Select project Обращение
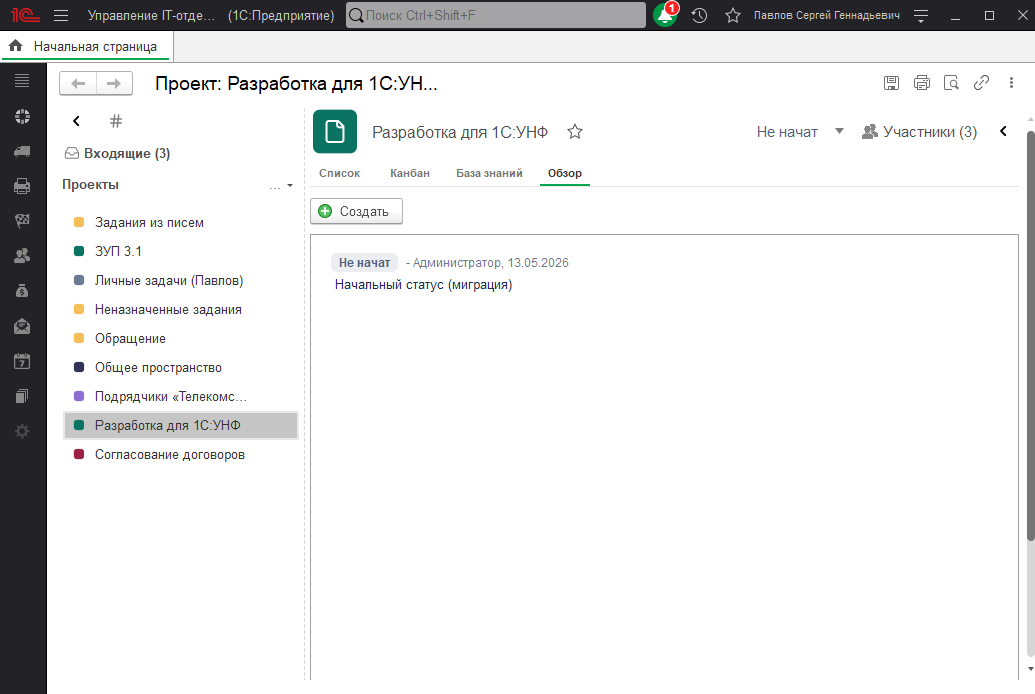 coord(180,339)
